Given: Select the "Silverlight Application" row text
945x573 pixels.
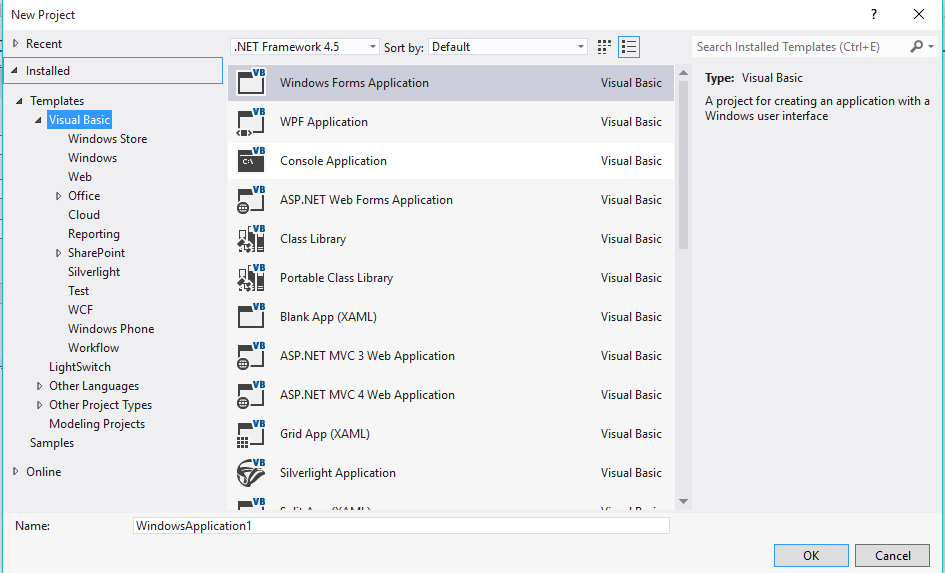Looking at the screenshot, I should [338, 473].
